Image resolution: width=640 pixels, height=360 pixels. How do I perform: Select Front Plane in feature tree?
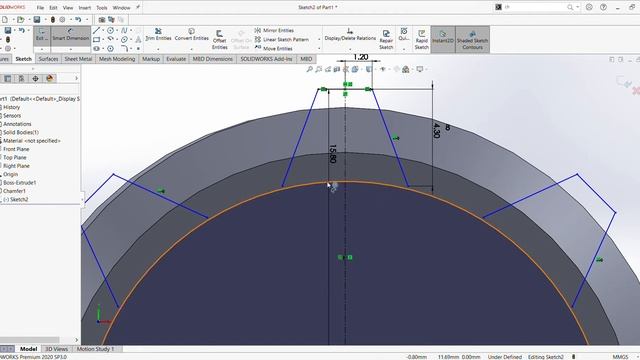click(16, 149)
